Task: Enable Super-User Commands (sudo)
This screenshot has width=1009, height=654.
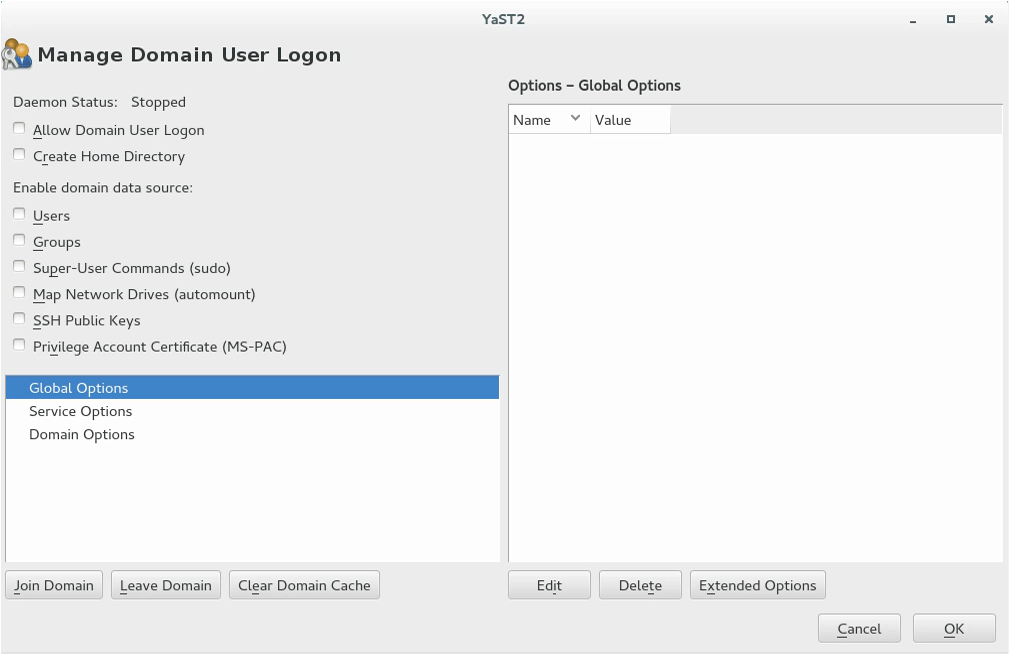Action: (18, 266)
